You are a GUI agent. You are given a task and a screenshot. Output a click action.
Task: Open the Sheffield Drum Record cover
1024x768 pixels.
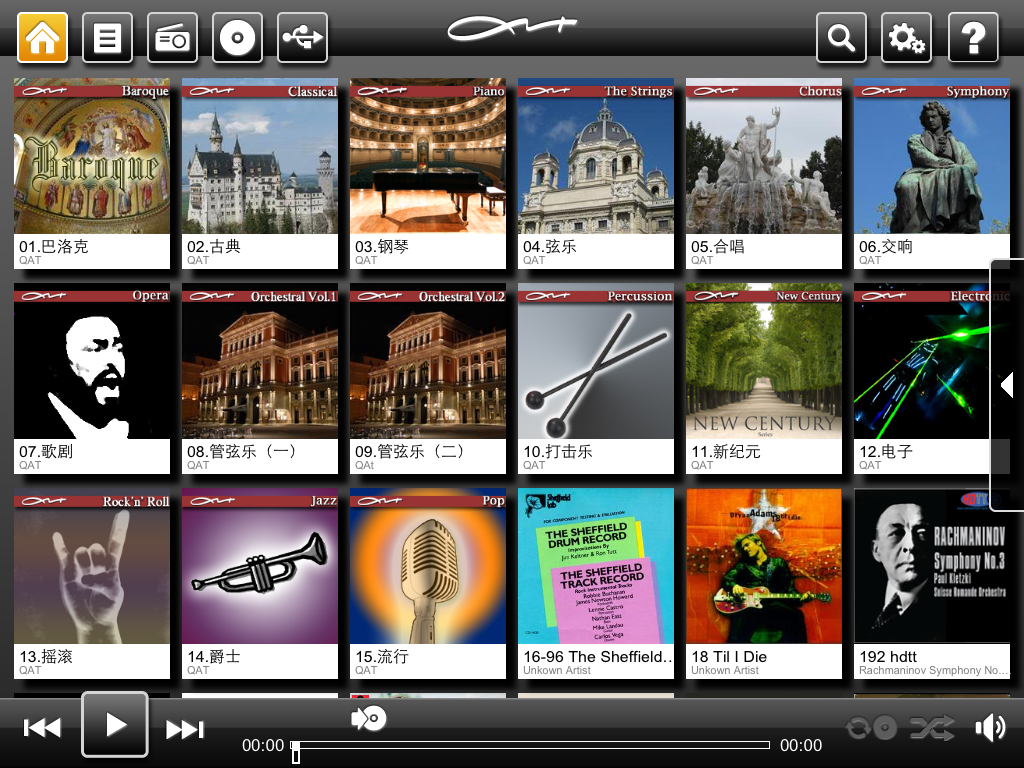click(x=596, y=566)
